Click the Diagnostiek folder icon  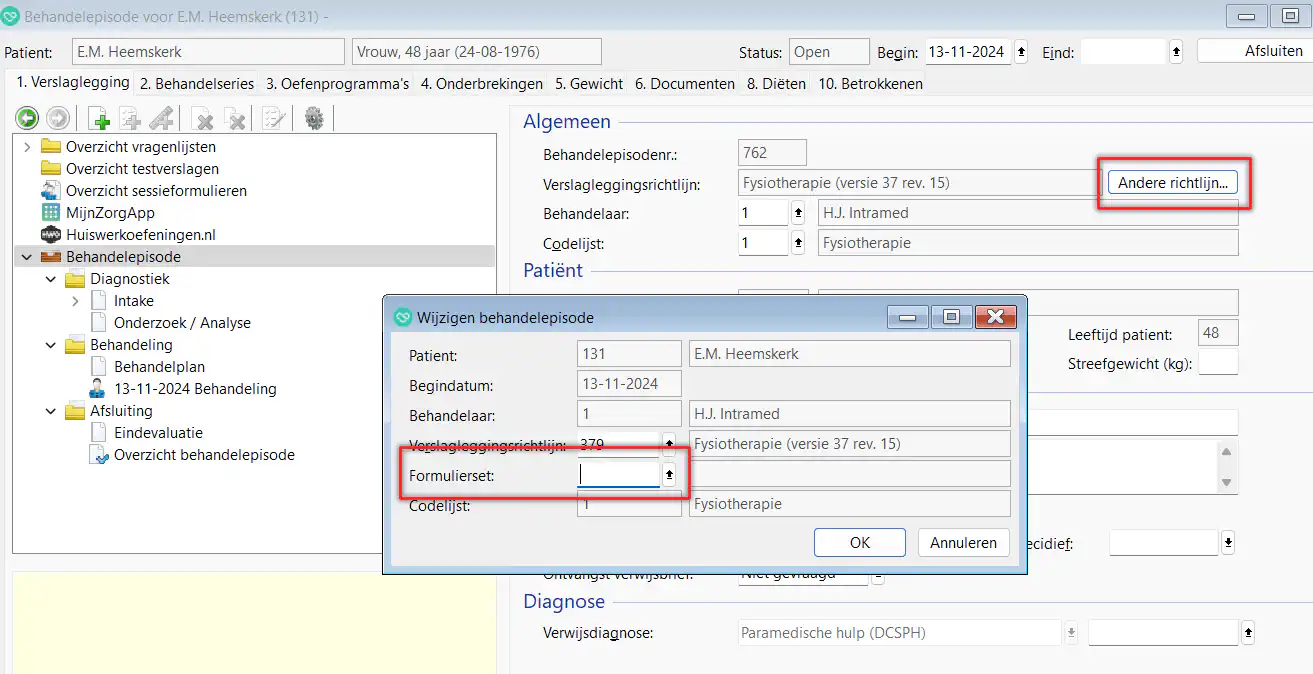coord(75,279)
